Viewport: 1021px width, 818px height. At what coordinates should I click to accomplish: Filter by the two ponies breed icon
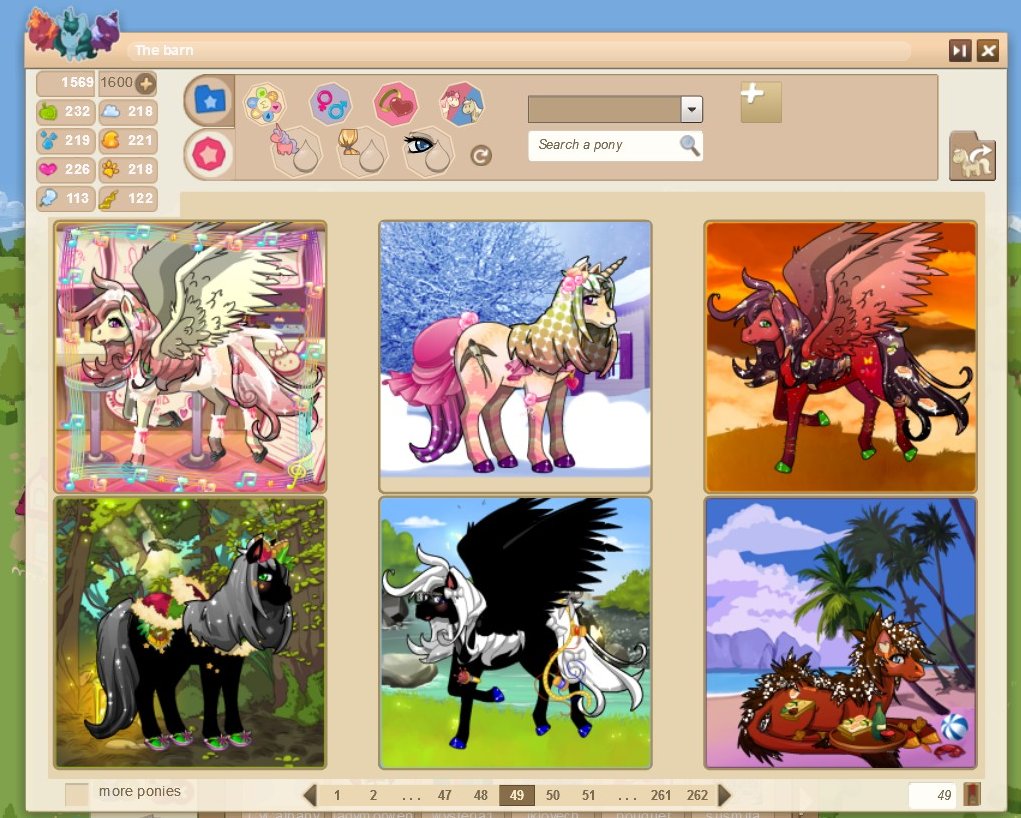click(462, 104)
